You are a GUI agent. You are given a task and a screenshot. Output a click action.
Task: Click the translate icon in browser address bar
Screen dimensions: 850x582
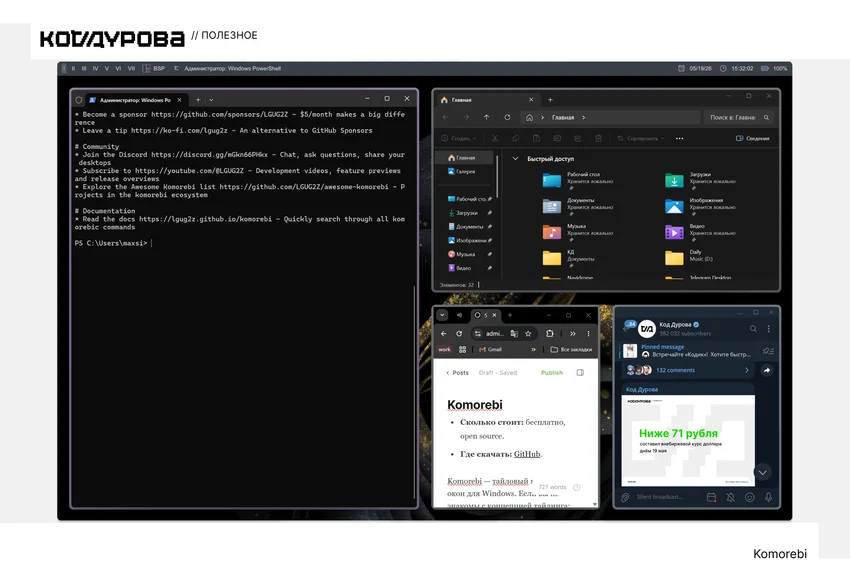514,334
